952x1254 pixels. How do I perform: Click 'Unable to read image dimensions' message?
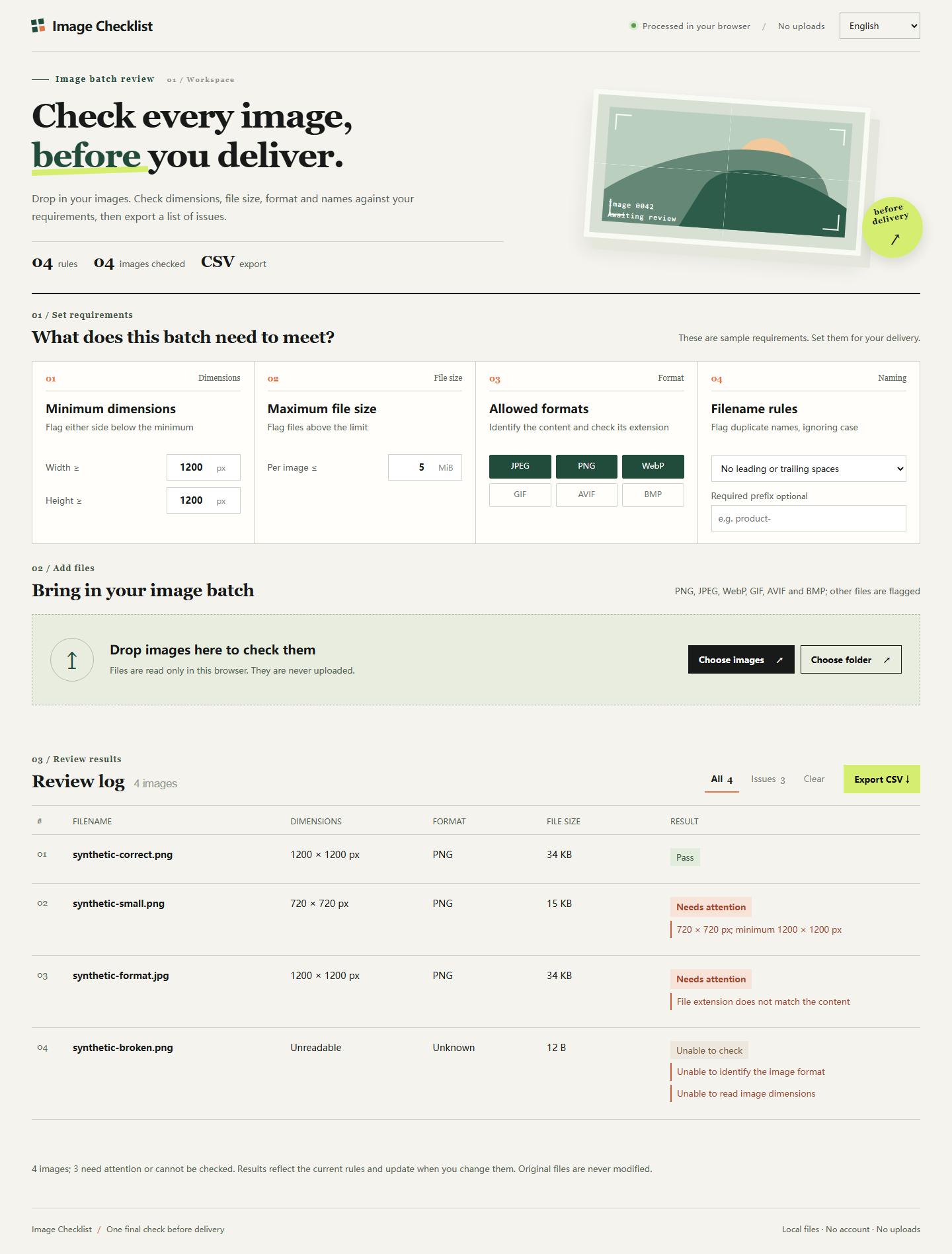[x=746, y=1093]
